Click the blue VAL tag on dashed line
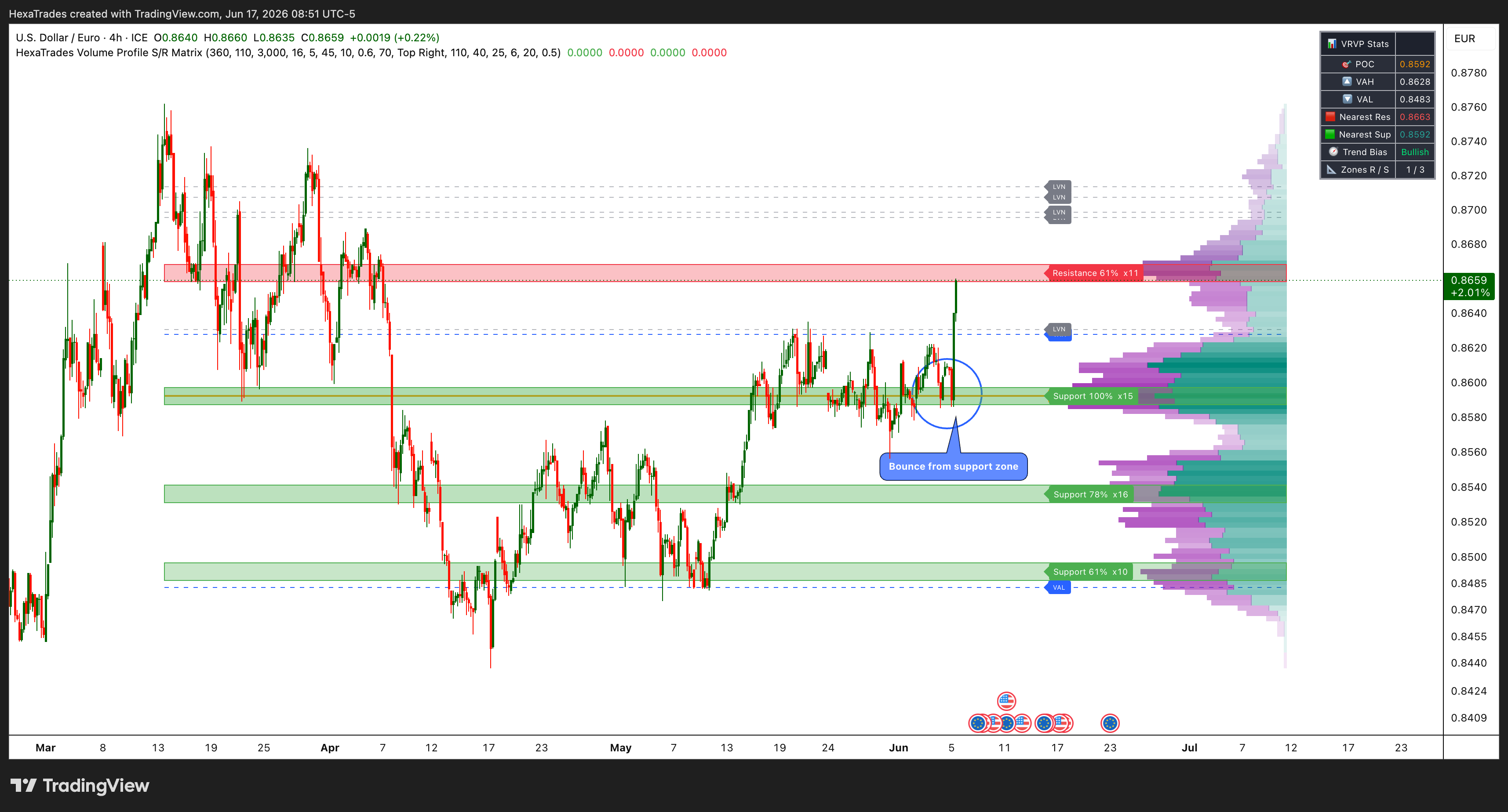This screenshot has width=1508, height=812. point(1058,587)
